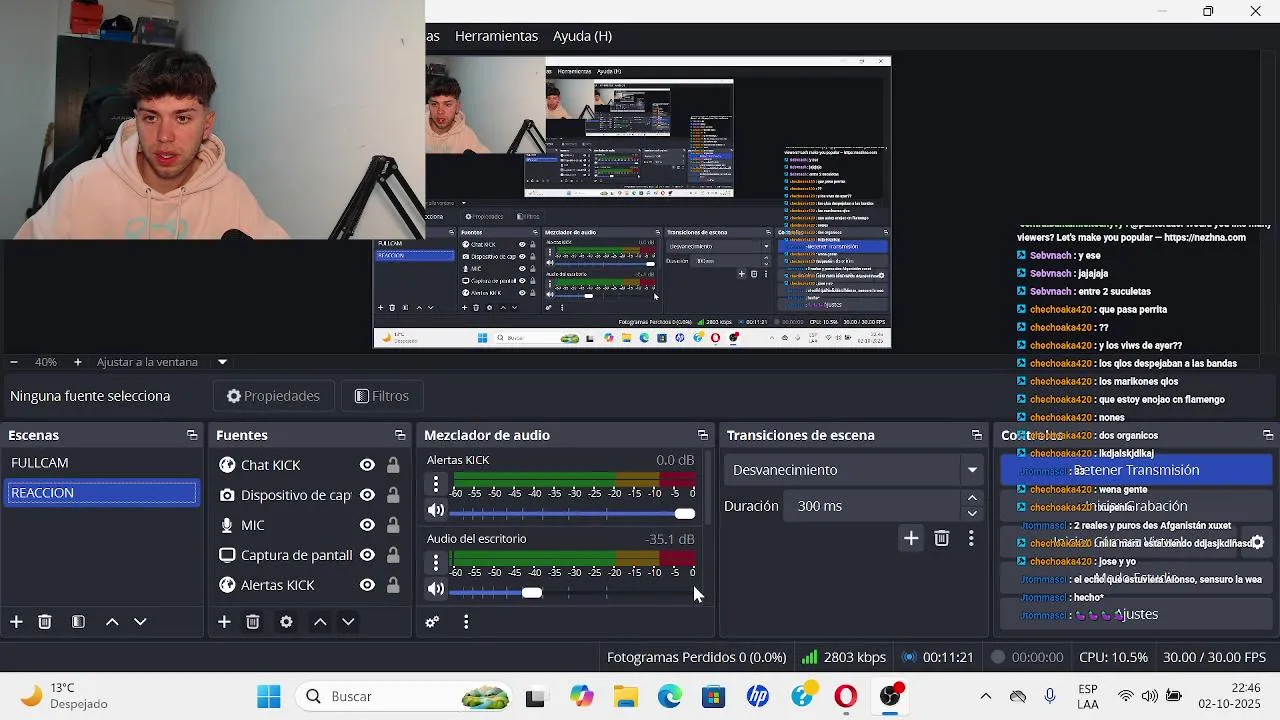The image size is (1280, 720).
Task: Move scene up arrow in Escenas toolbar
Action: point(112,622)
